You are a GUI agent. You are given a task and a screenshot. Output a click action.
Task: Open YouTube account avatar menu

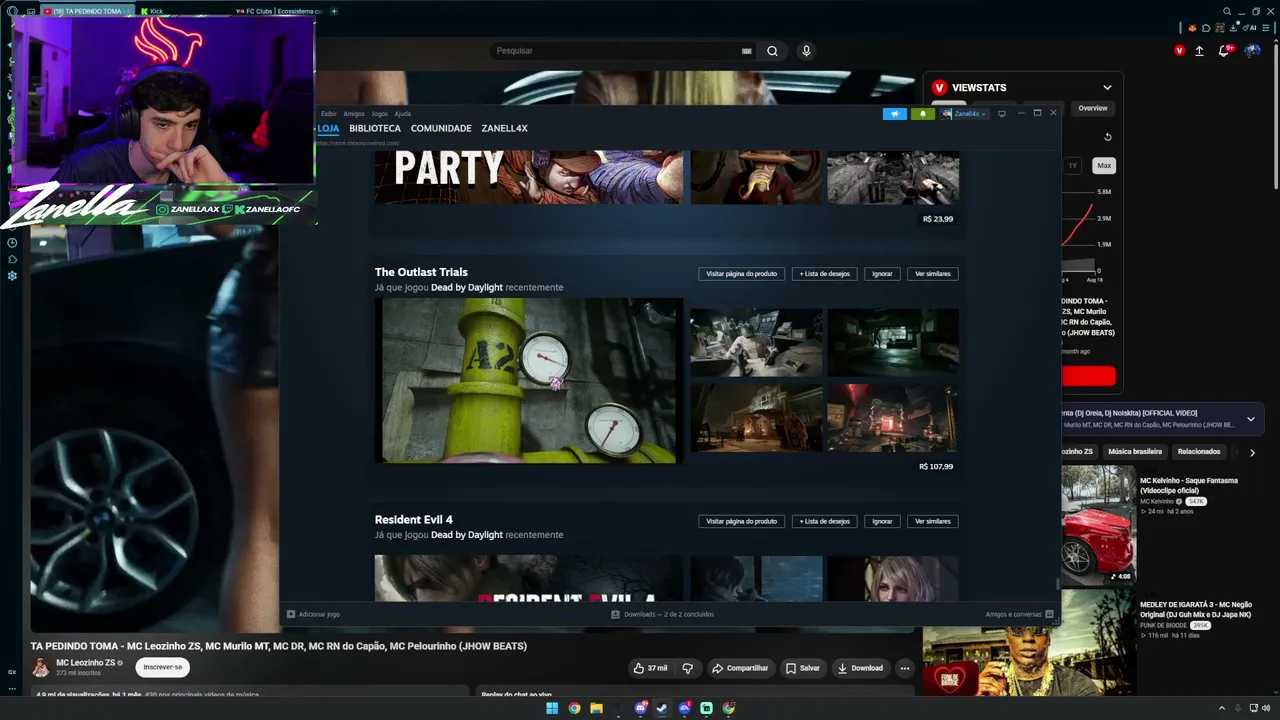click(x=1252, y=51)
